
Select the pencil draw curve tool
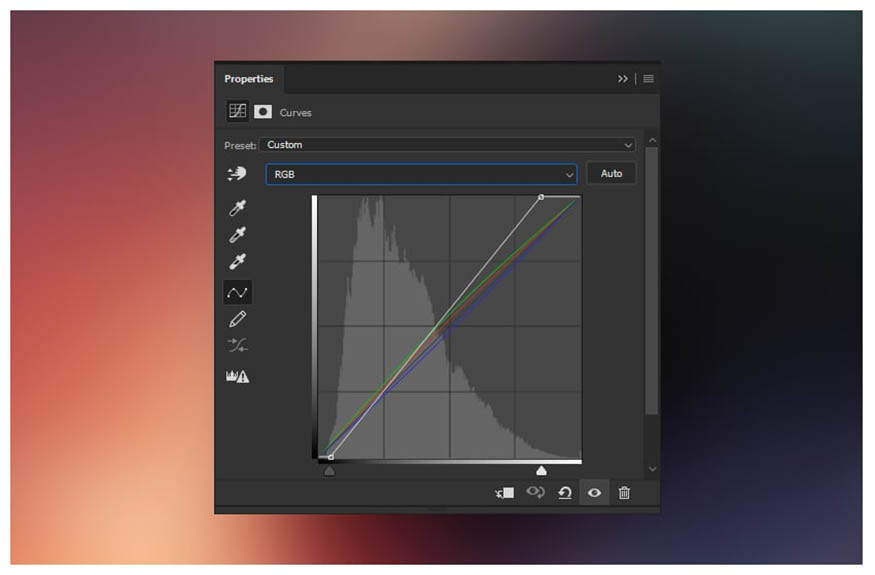coord(237,319)
